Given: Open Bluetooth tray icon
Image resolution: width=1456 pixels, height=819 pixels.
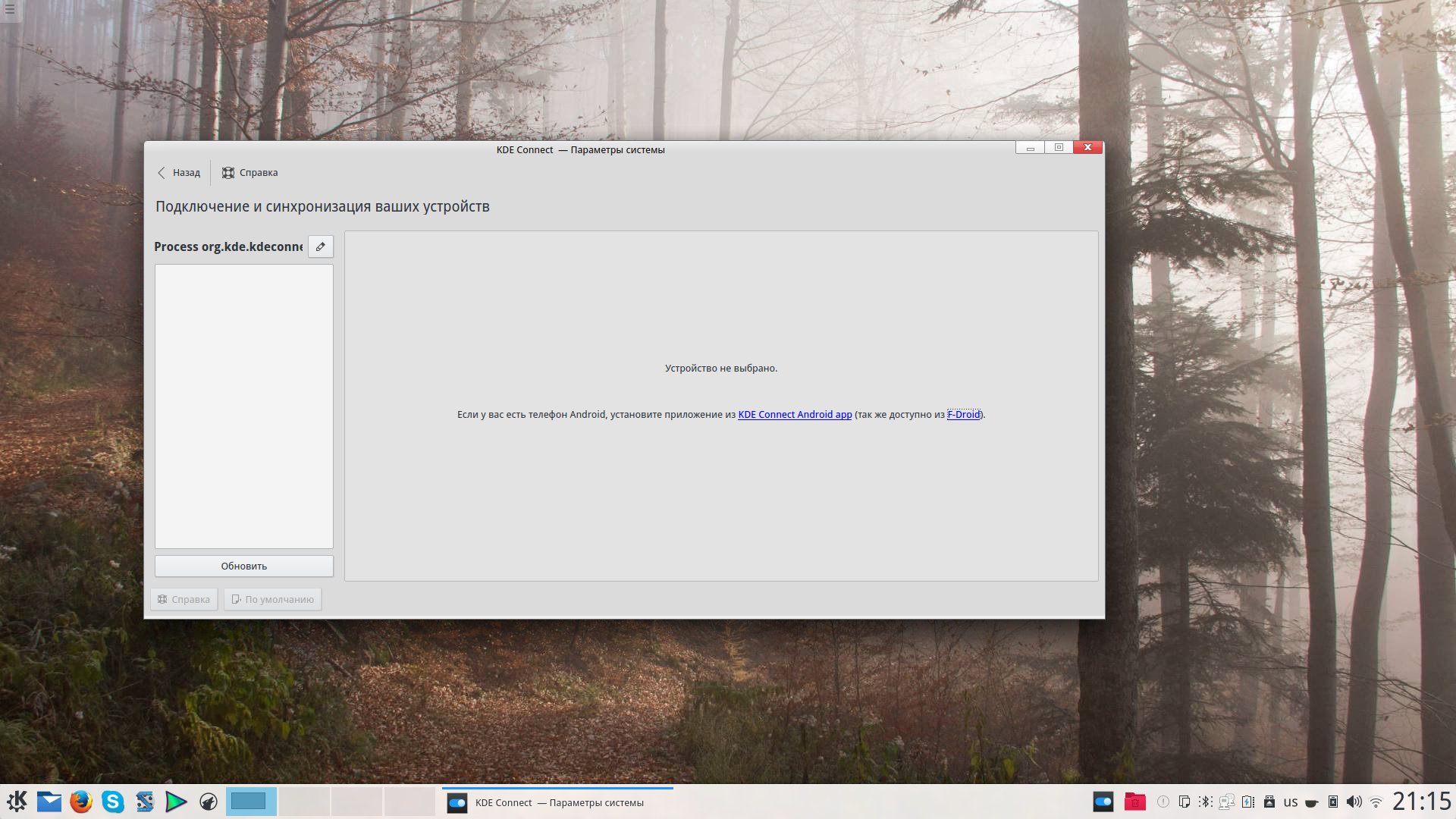Looking at the screenshot, I should click(1205, 802).
